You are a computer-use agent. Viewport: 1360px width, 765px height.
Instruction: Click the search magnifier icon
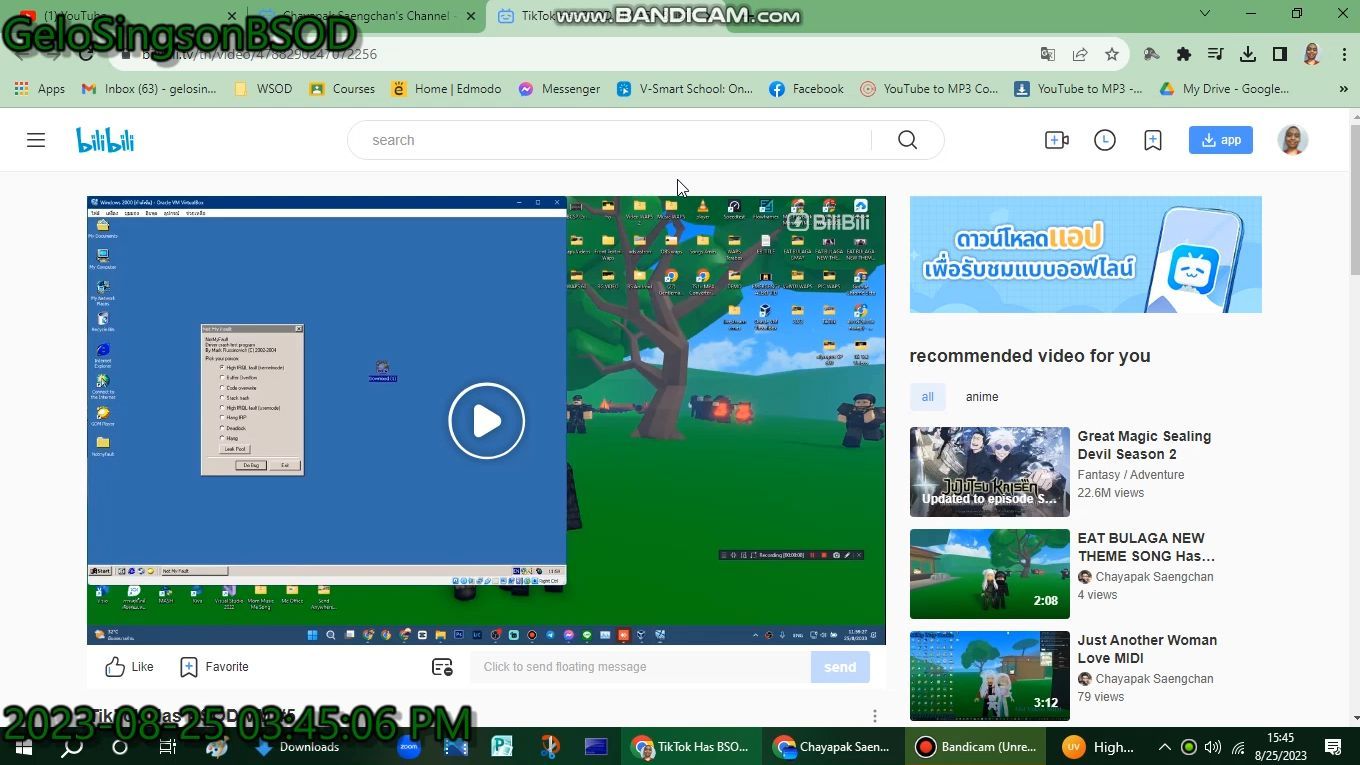click(907, 140)
